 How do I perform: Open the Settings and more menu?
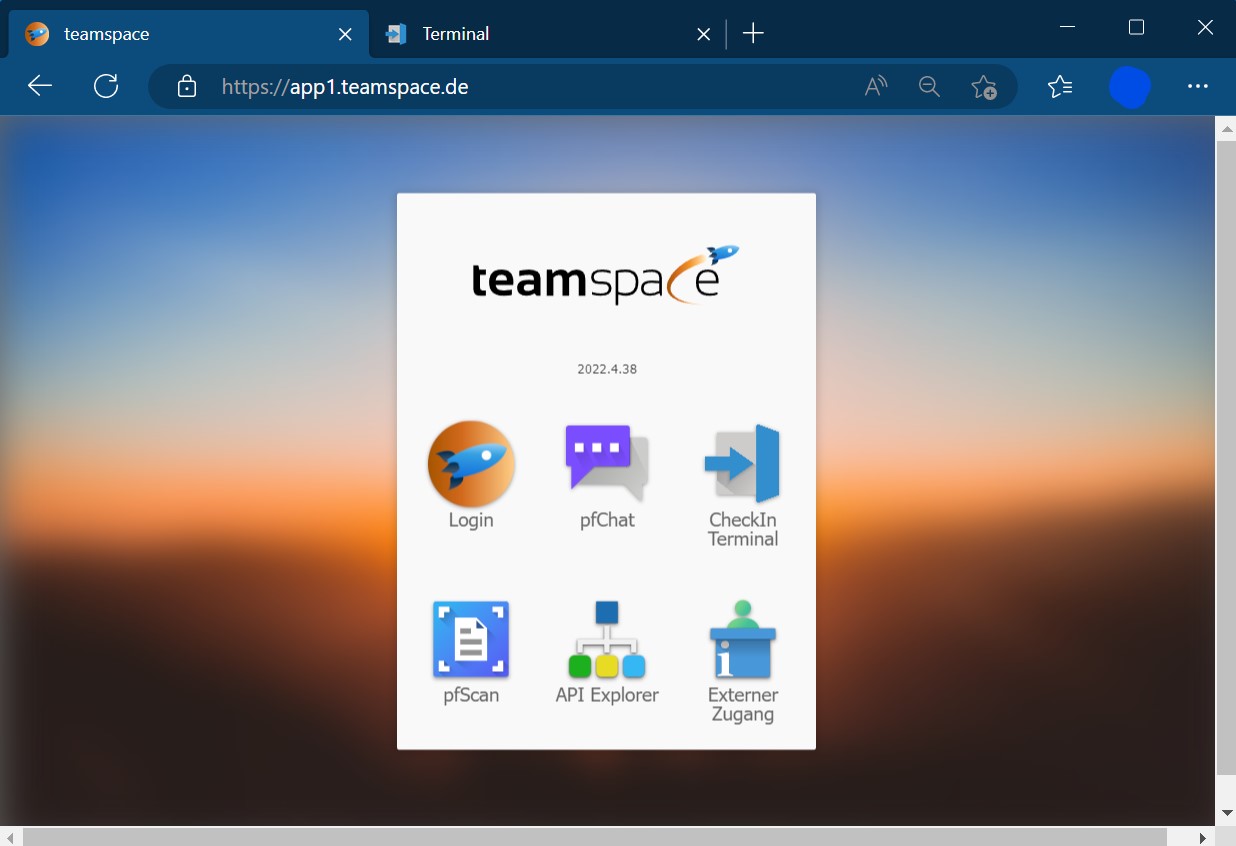[x=1198, y=87]
